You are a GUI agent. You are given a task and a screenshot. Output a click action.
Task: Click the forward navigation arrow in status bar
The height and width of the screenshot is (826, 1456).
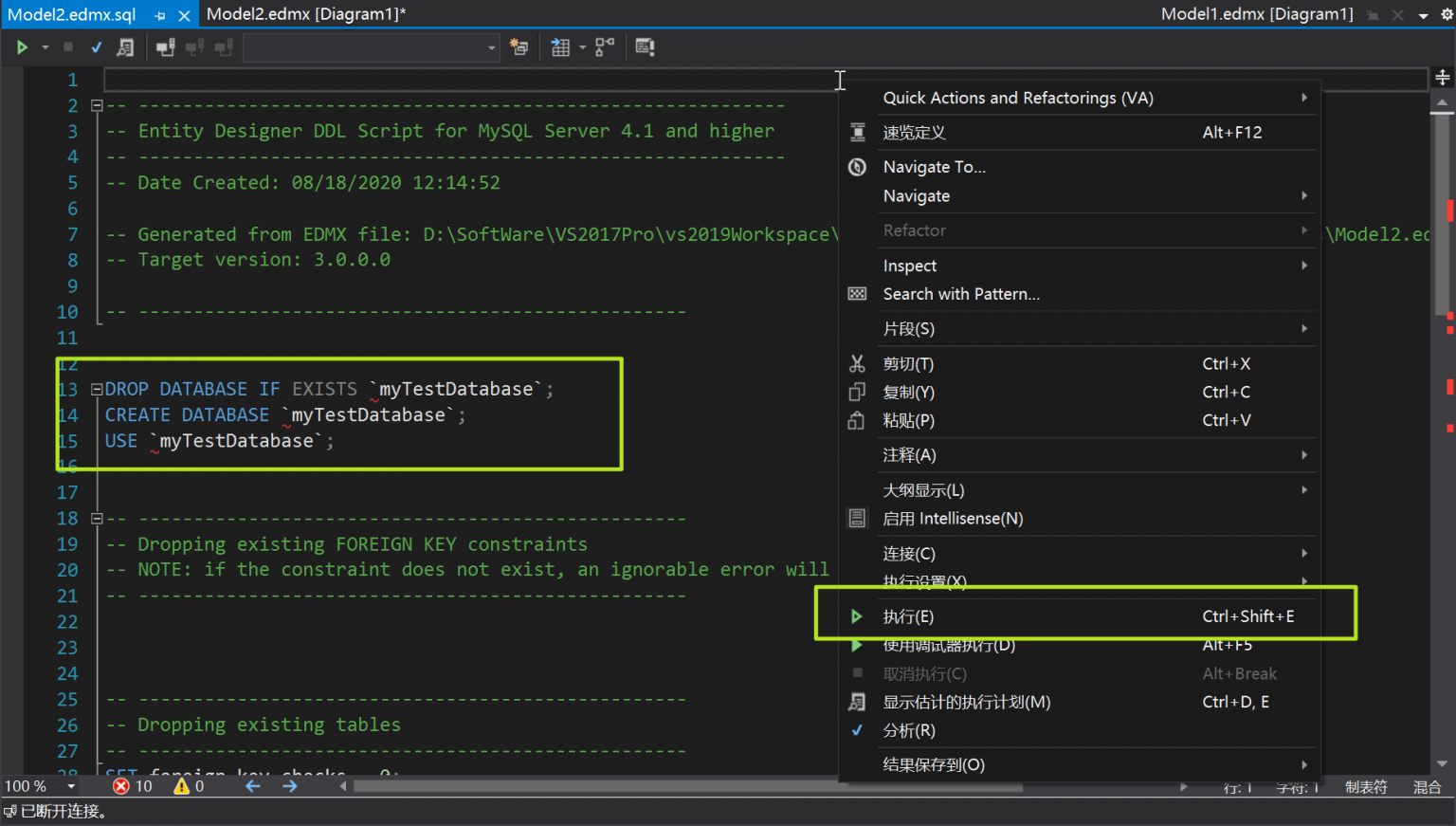(x=290, y=786)
